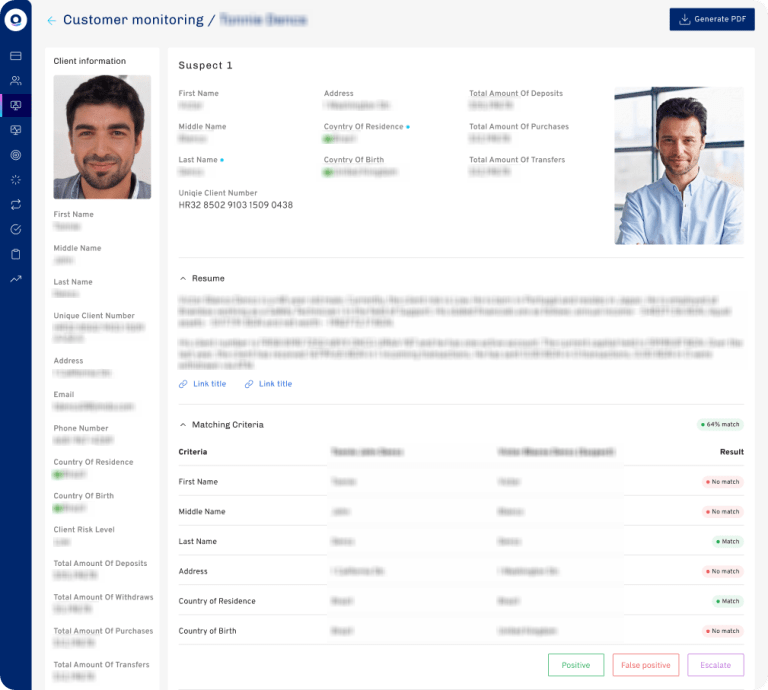
Task: Click the blue dot beside Country Of Residence
Action: 408,127
